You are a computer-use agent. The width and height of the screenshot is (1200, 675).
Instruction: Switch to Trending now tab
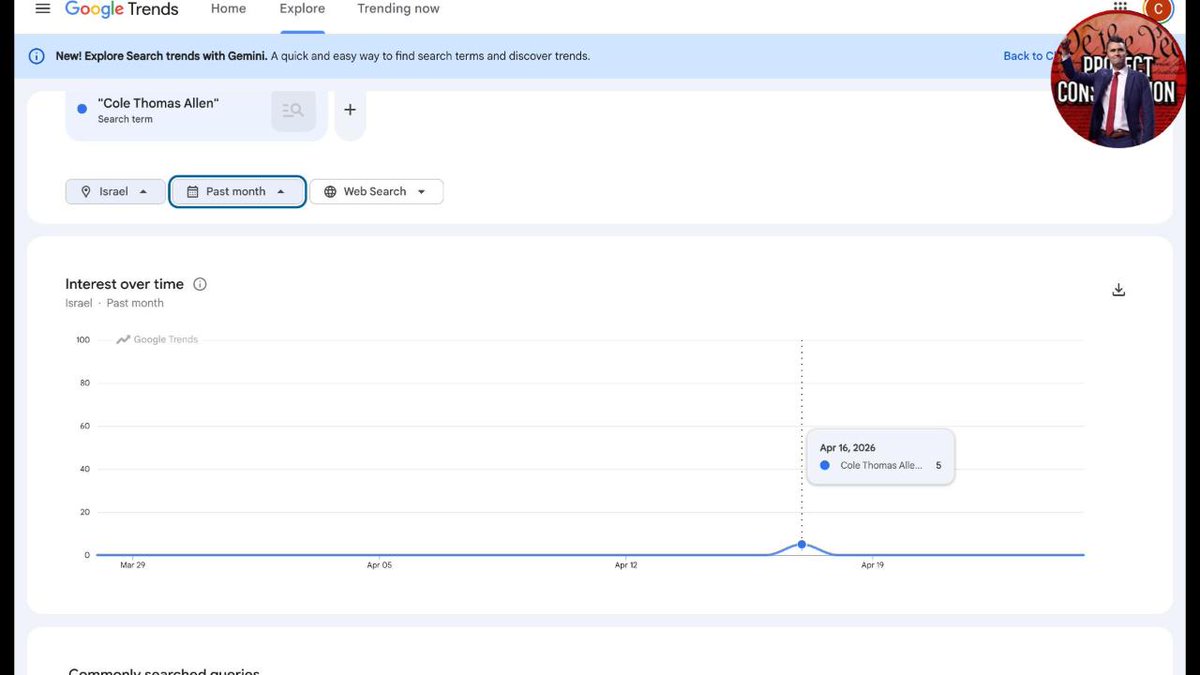[x=398, y=9]
